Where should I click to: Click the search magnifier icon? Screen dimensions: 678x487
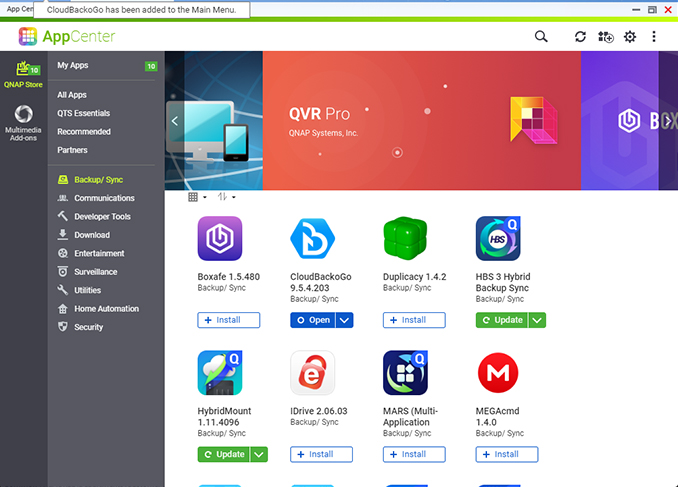pos(541,37)
